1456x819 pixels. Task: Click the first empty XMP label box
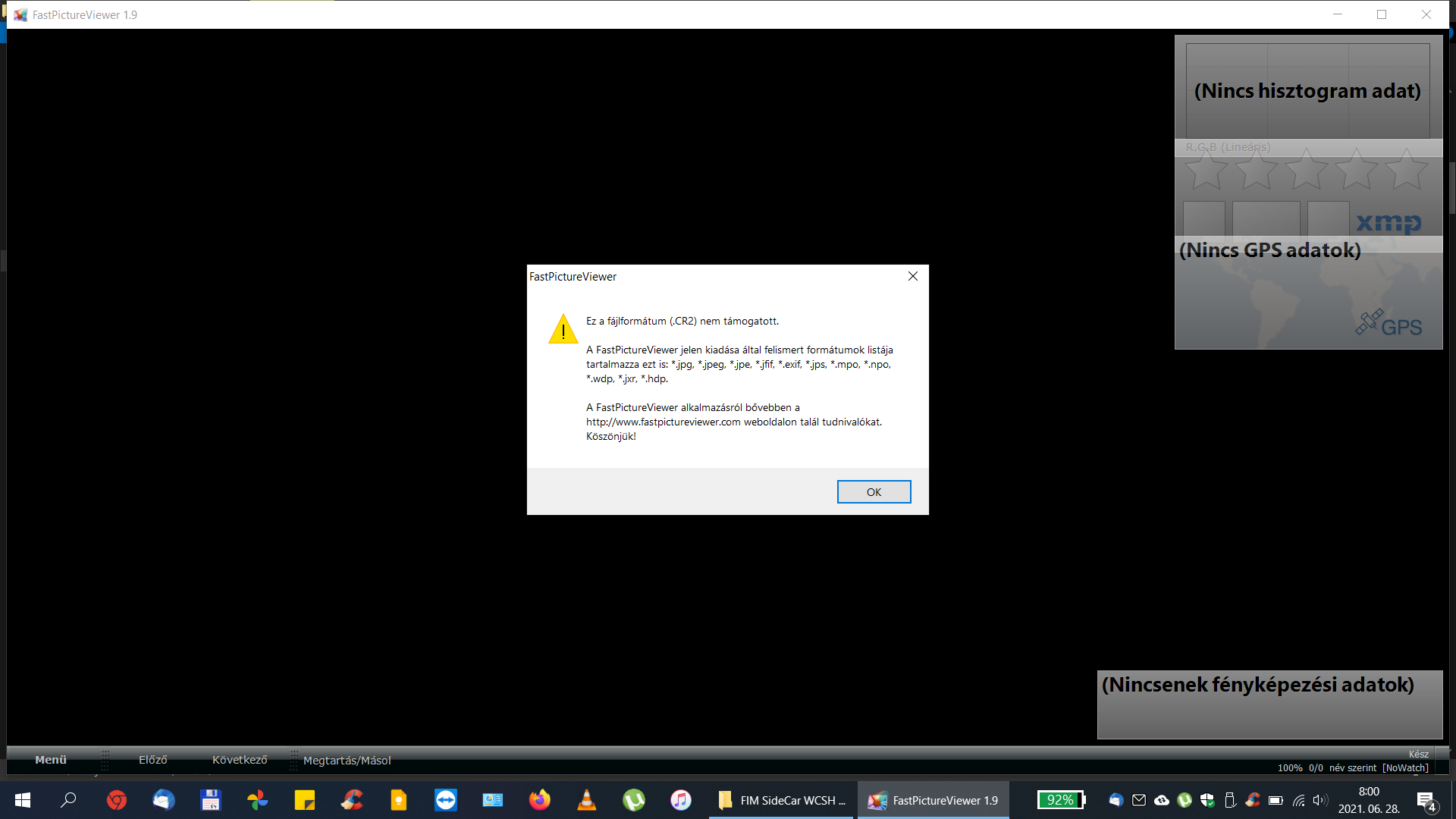[1204, 218]
